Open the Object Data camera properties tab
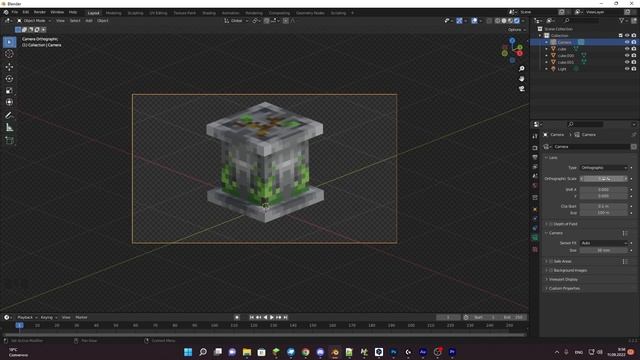Viewport: 640px width, 360px height. (x=535, y=238)
